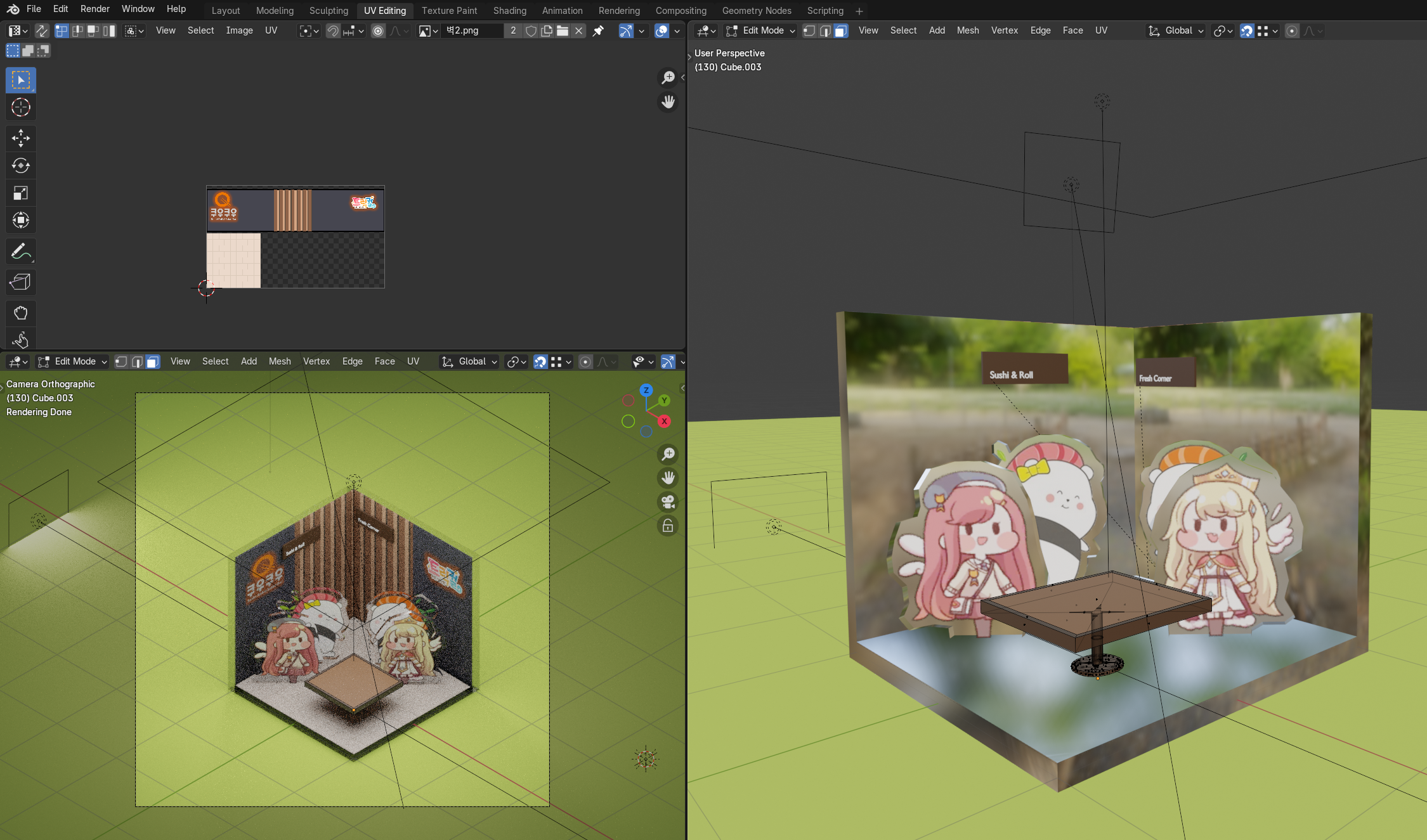Switch to the Shading workspace tab
Viewport: 1427px width, 840px height.
coord(509,11)
